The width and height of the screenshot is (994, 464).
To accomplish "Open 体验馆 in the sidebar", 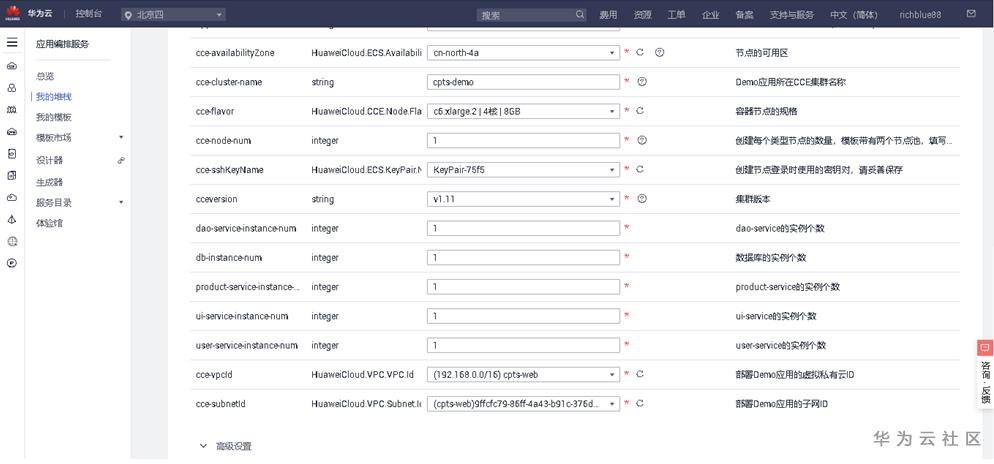I will [x=49, y=223].
